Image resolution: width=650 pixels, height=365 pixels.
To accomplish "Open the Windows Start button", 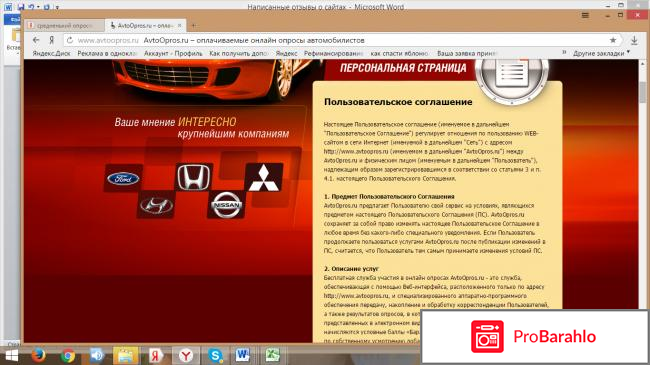I will coord(12,356).
